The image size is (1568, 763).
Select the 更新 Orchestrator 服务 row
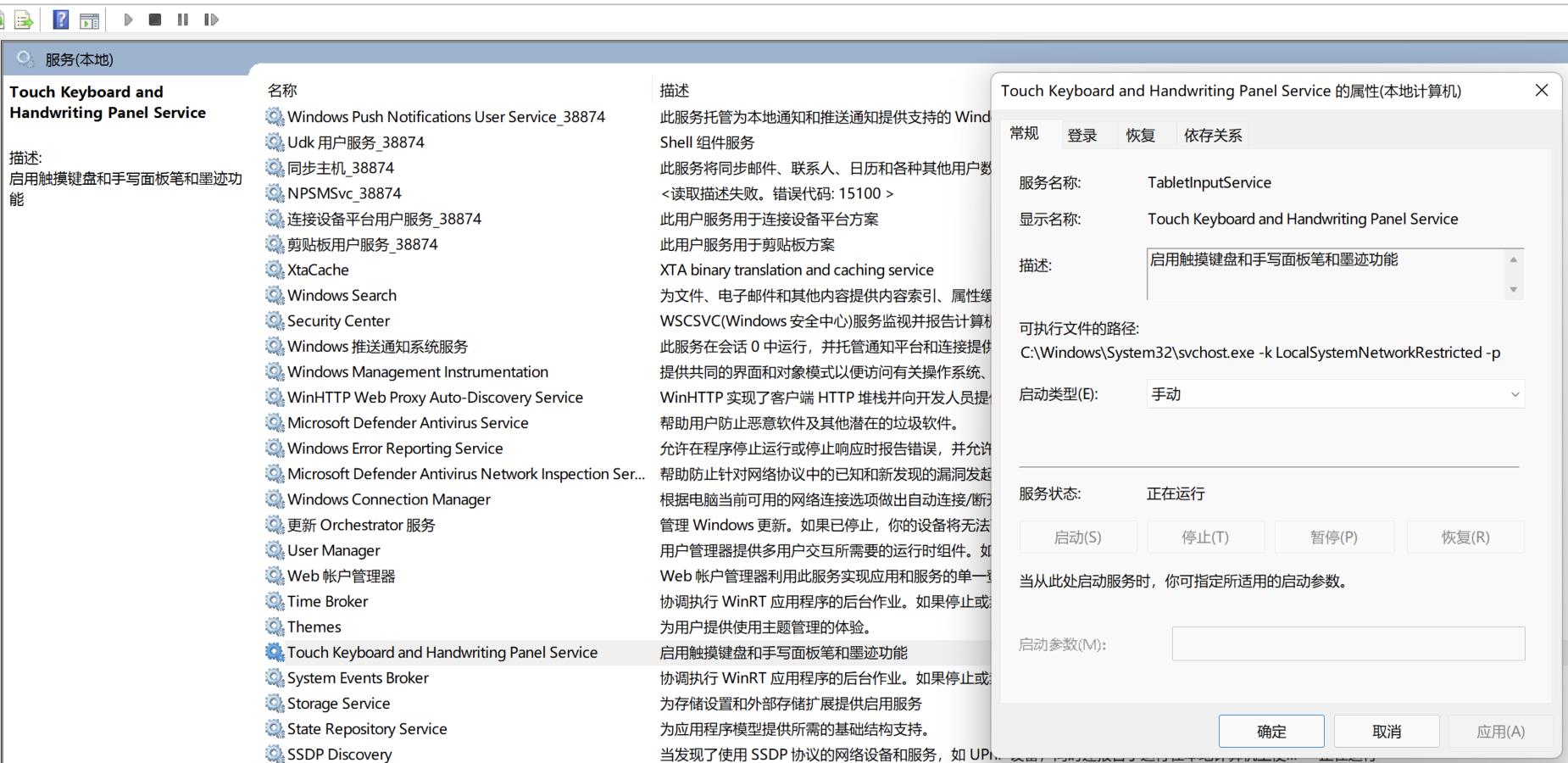(627, 525)
